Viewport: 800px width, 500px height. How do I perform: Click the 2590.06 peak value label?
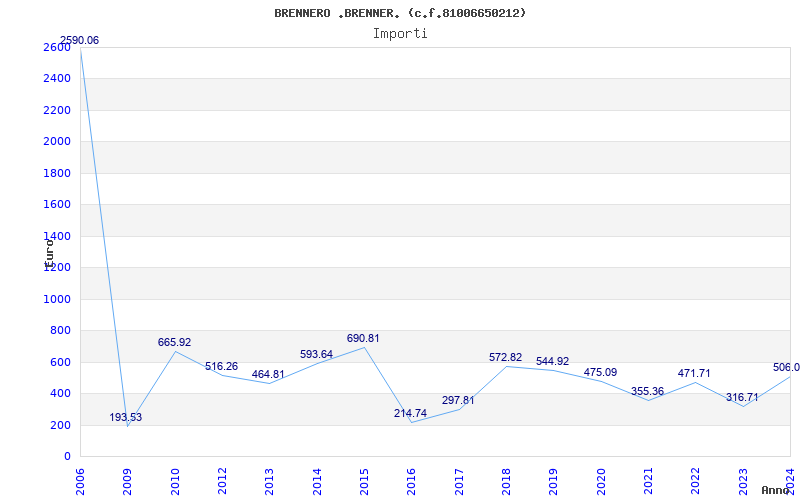[x=79, y=41]
